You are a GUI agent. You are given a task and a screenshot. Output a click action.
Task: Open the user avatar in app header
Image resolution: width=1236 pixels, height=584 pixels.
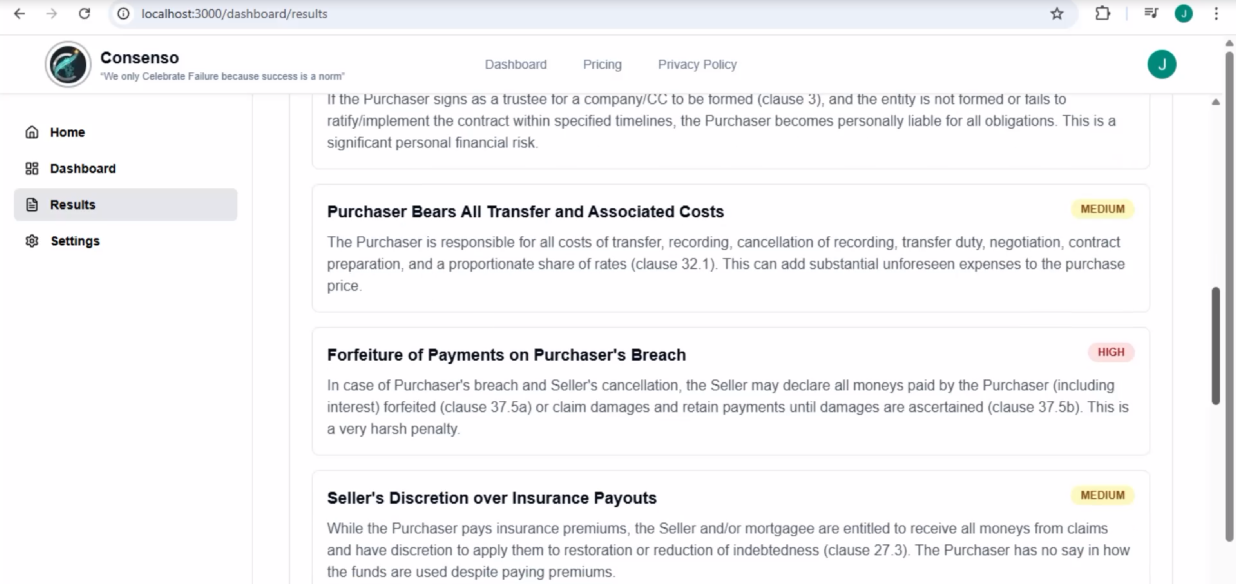1161,65
